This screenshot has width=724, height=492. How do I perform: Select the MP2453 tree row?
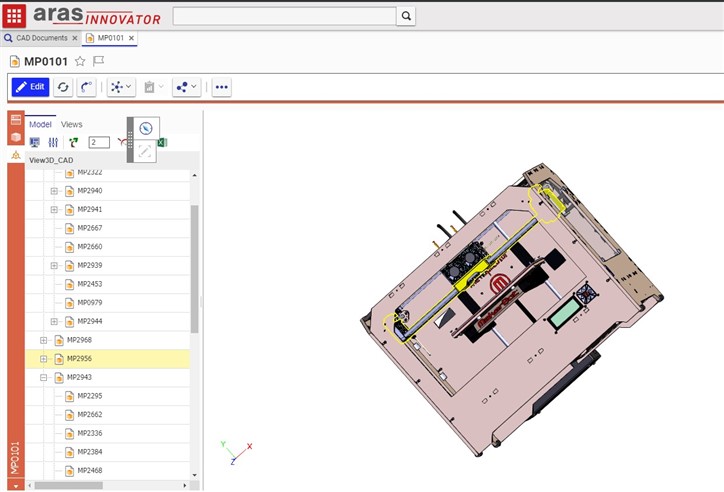(x=107, y=284)
